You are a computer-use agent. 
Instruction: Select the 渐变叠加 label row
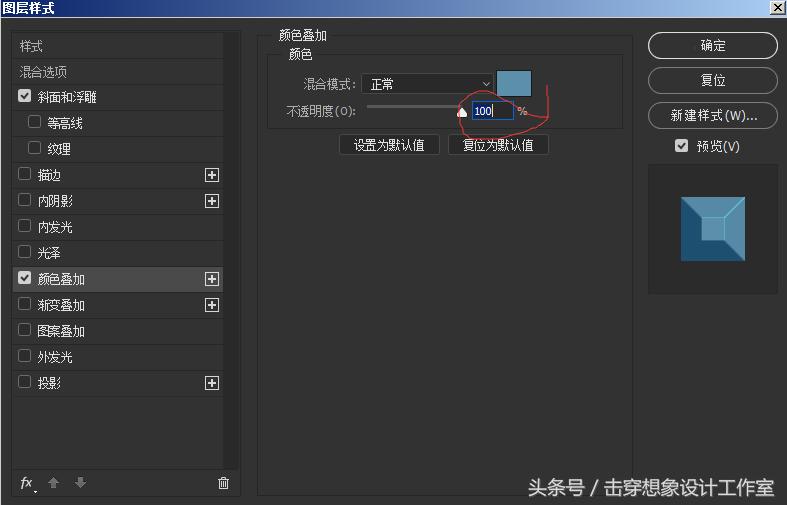(x=117, y=305)
